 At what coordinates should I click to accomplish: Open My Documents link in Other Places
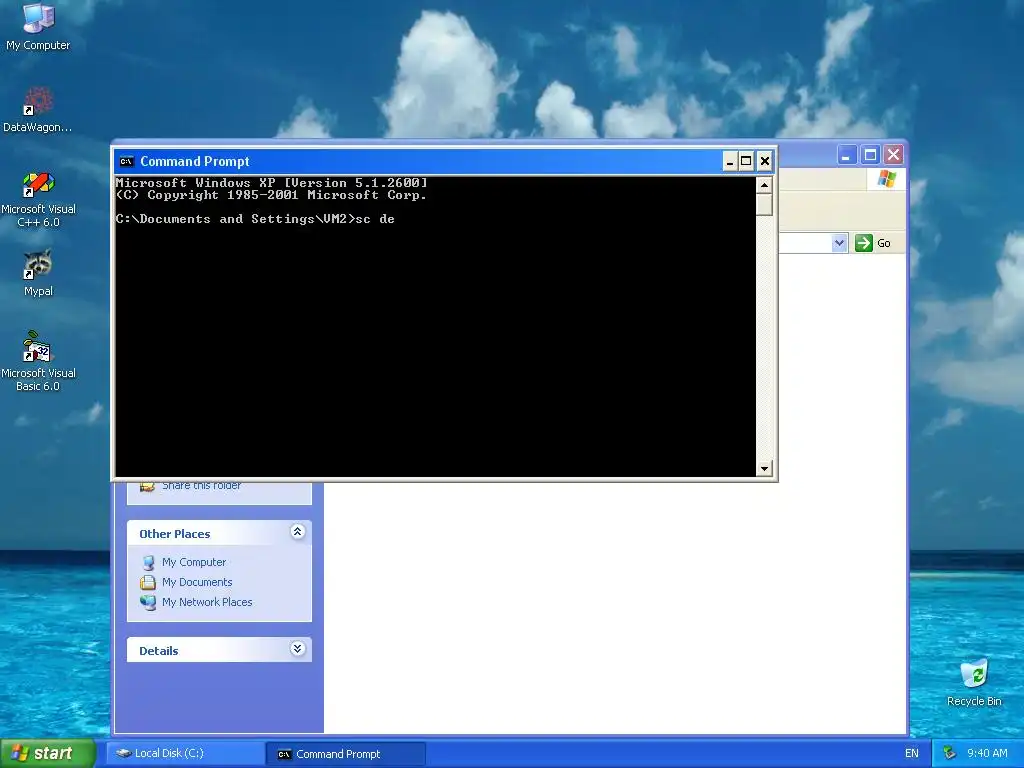pyautogui.click(x=197, y=582)
